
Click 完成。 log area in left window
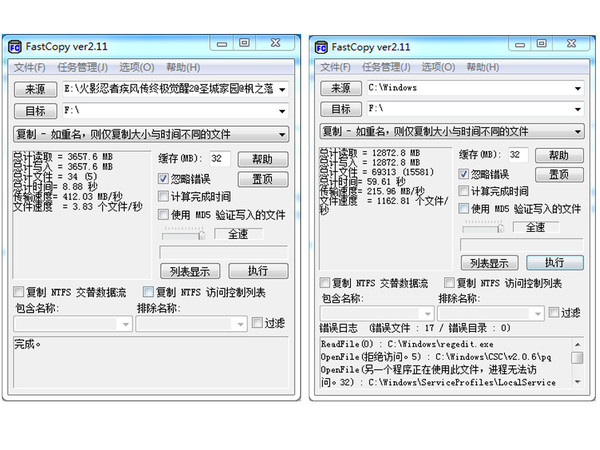pyautogui.click(x=151, y=362)
